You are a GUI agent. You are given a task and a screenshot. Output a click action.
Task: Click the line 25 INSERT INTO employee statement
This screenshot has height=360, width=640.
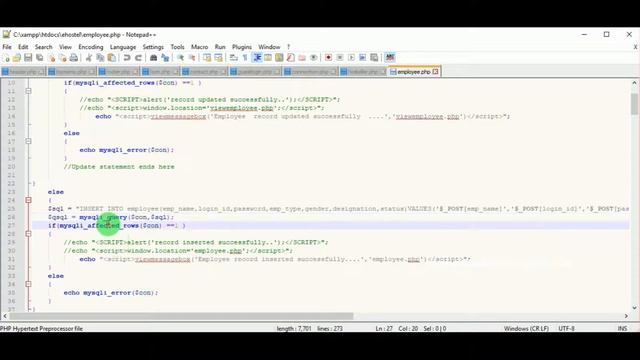tap(338, 209)
